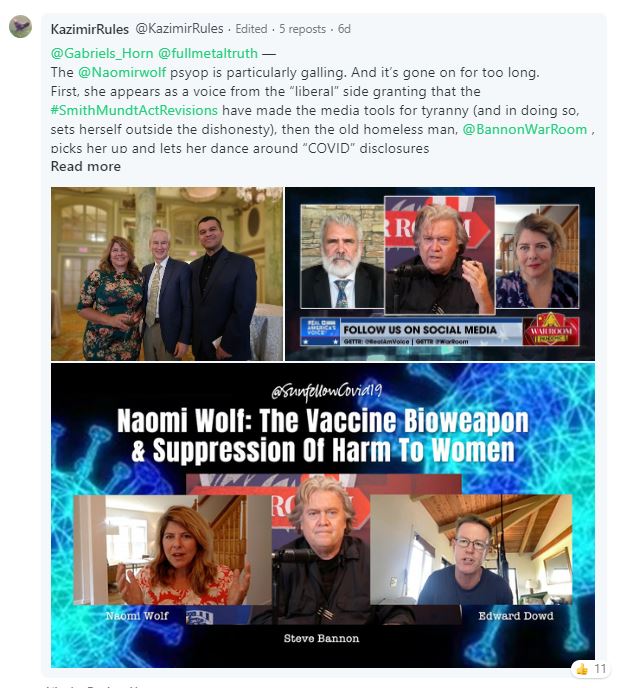The image size is (617, 688).
Task: Click the @SunfellowCovid19 watermark text
Action: [326, 390]
